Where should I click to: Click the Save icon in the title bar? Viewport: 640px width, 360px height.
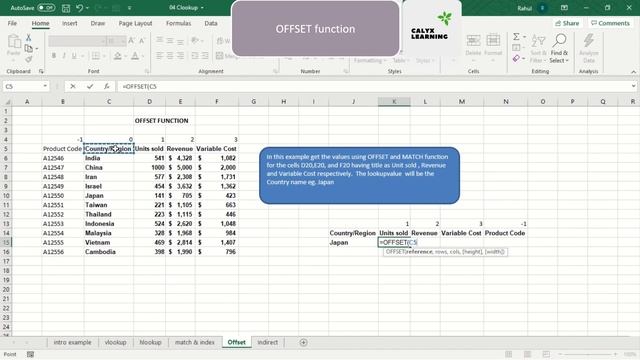tap(65, 8)
